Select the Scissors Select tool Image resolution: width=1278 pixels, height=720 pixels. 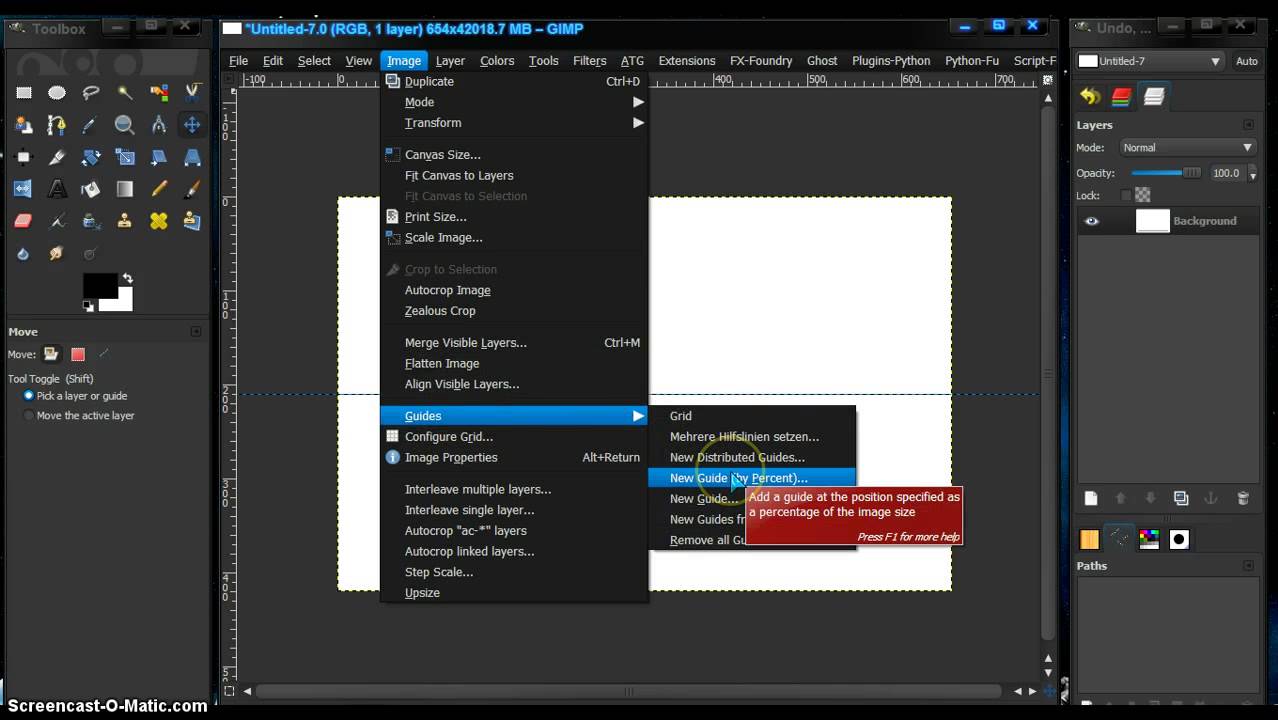192,93
